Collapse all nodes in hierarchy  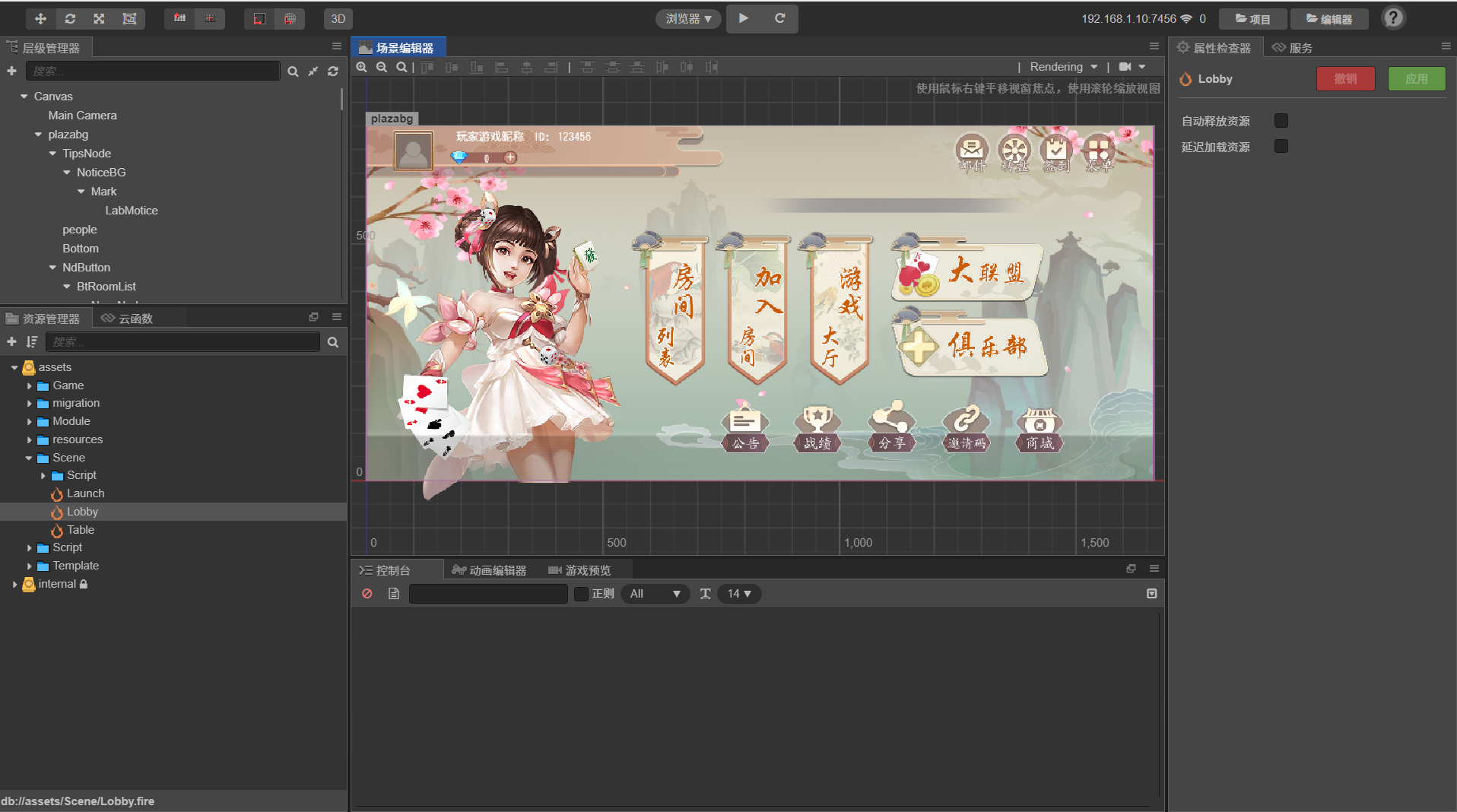[x=313, y=71]
